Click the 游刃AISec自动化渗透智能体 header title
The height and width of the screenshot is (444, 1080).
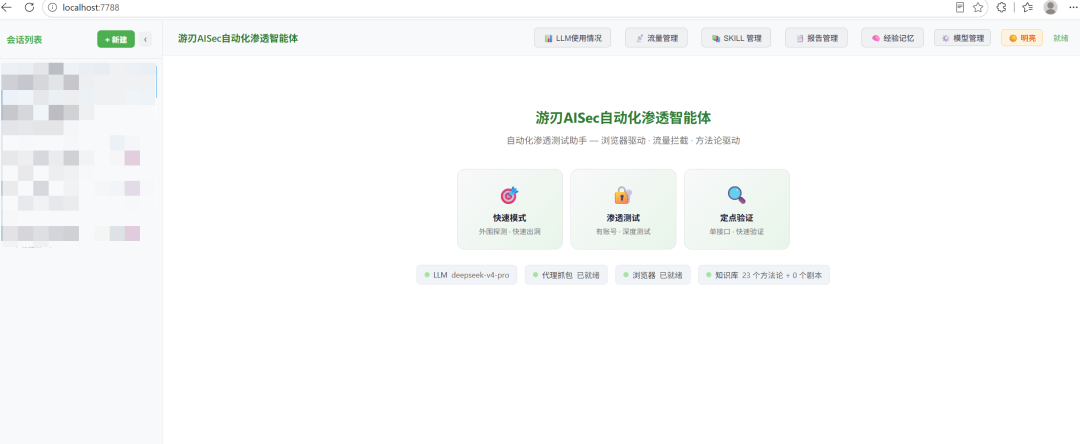coord(238,39)
